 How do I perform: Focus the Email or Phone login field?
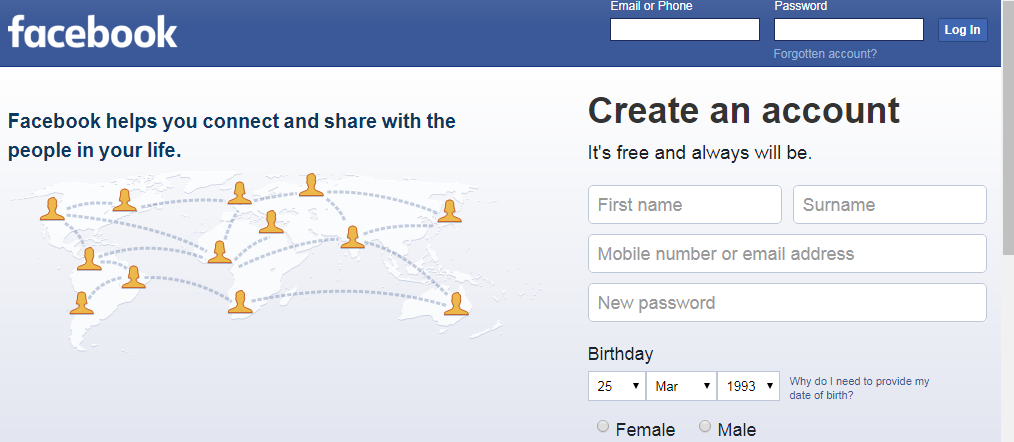(685, 30)
